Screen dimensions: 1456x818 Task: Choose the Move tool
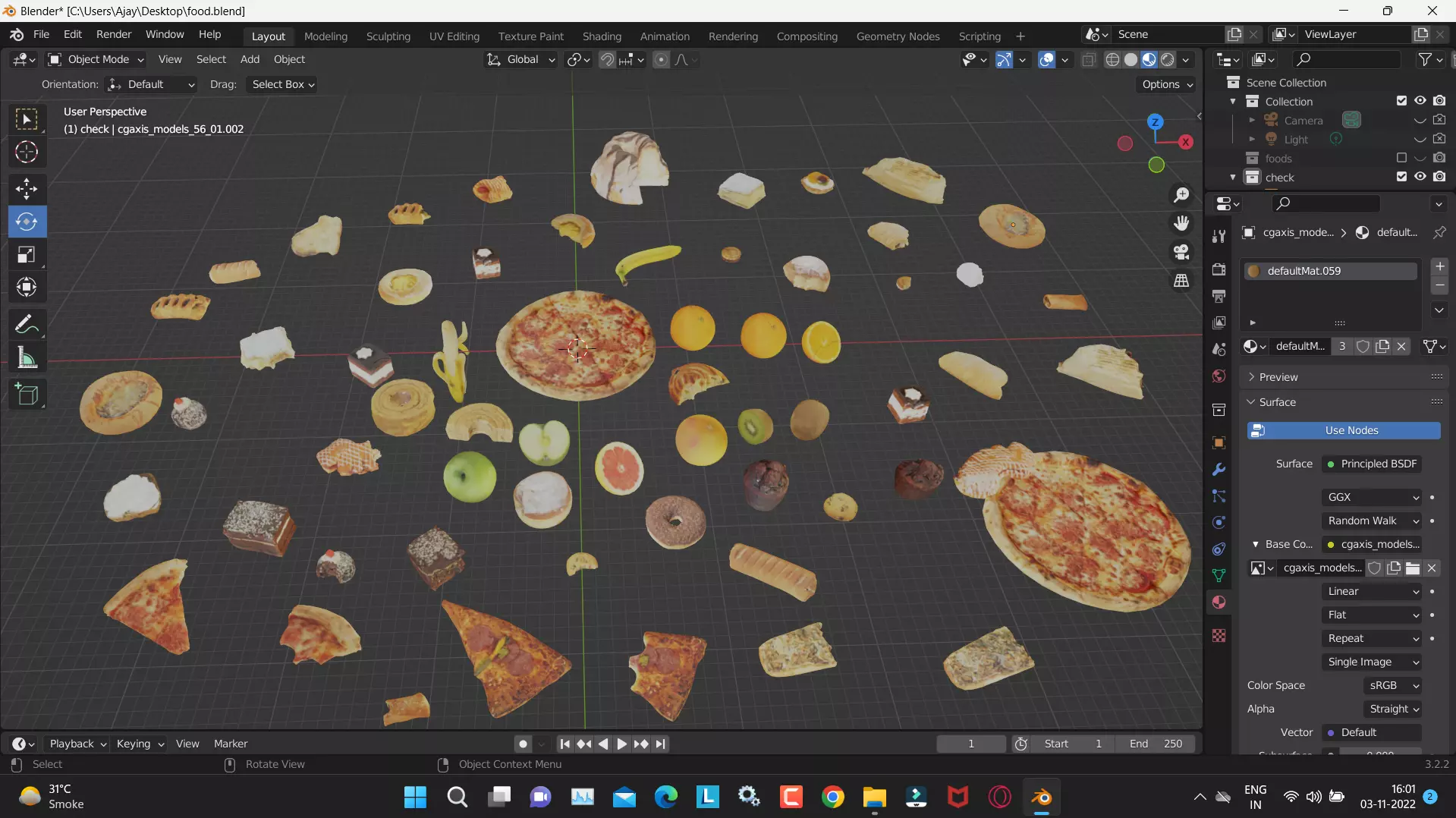27,188
